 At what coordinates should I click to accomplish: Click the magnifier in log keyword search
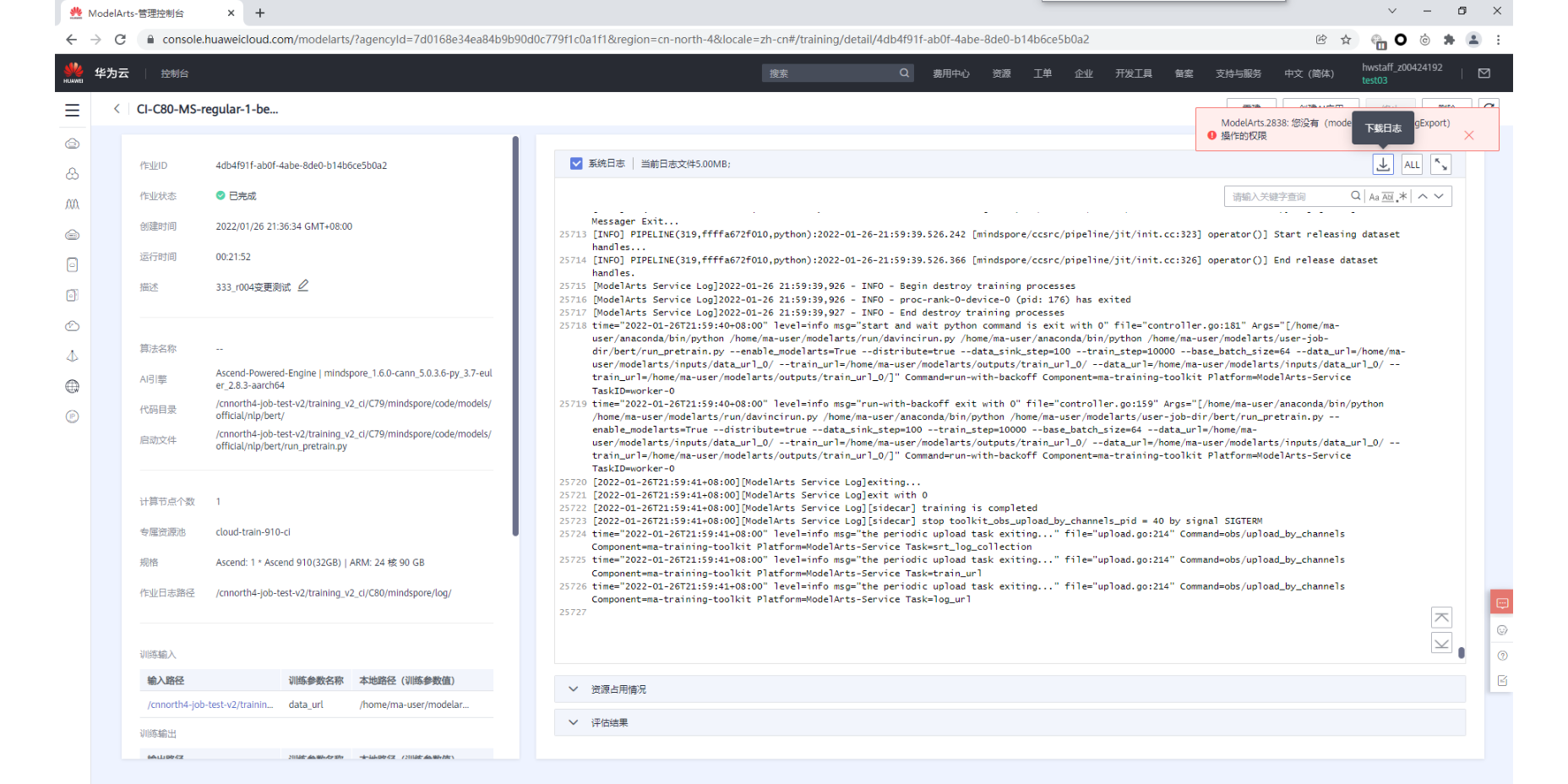1356,196
